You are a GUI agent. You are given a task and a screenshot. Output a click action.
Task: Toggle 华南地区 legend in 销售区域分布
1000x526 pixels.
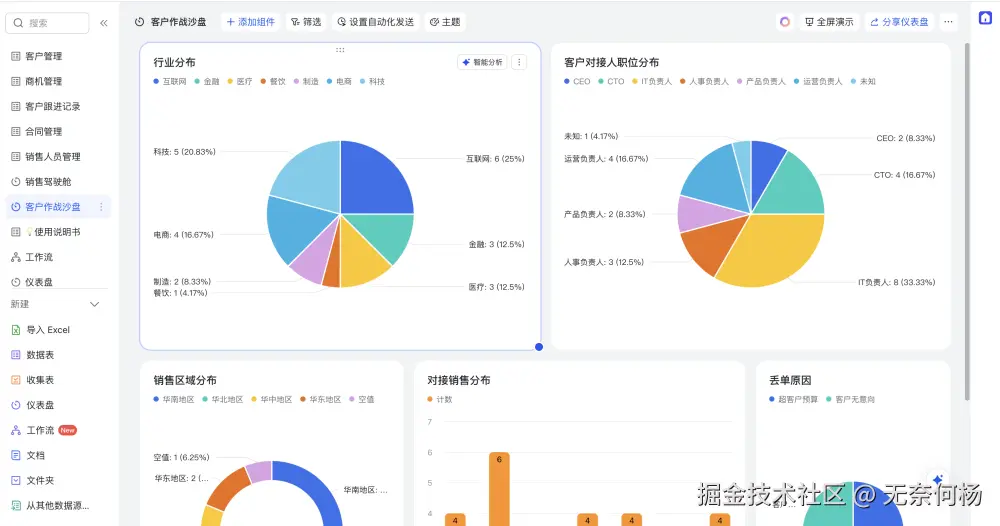(x=173, y=399)
